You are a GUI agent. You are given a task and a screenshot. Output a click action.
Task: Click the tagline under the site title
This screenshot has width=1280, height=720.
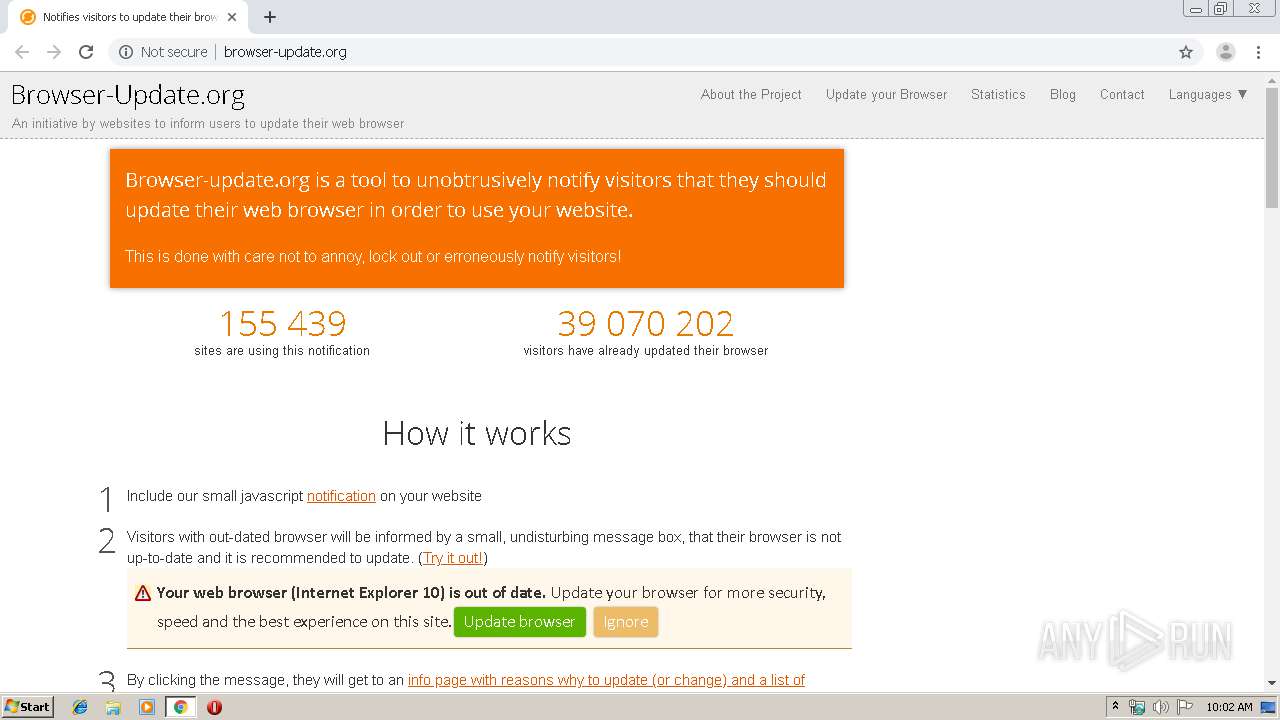click(x=208, y=124)
